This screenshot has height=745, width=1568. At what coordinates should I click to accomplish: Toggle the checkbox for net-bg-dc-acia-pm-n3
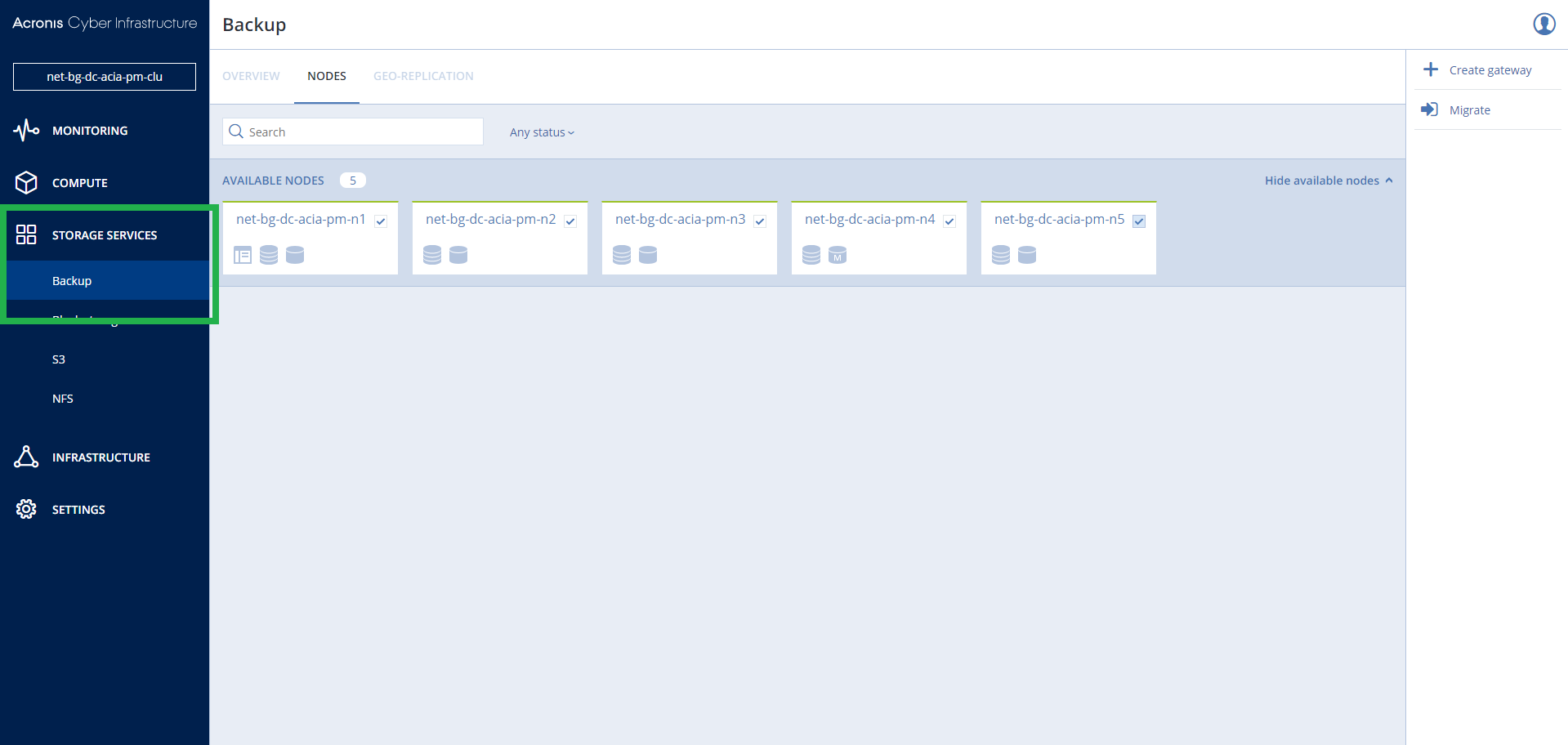pyautogui.click(x=760, y=221)
